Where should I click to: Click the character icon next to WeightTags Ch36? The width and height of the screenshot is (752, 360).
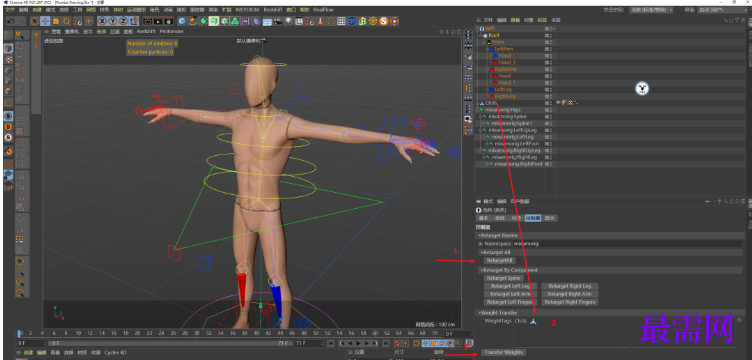533,321
